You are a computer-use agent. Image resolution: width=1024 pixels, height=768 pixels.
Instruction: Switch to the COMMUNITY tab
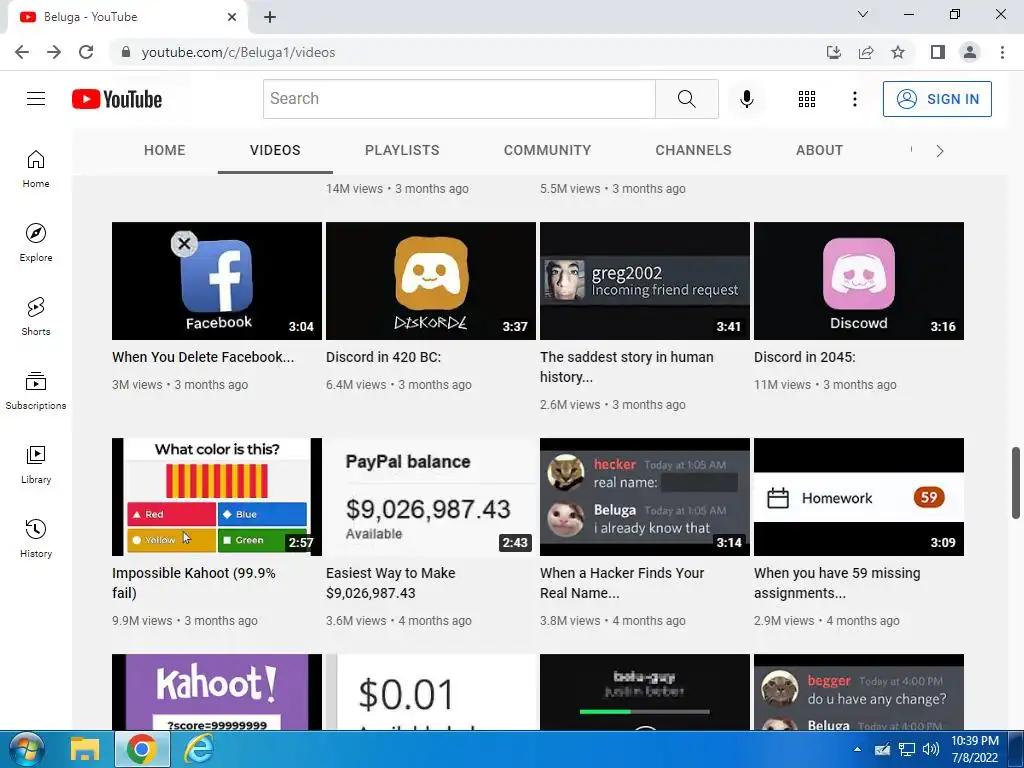[547, 150]
